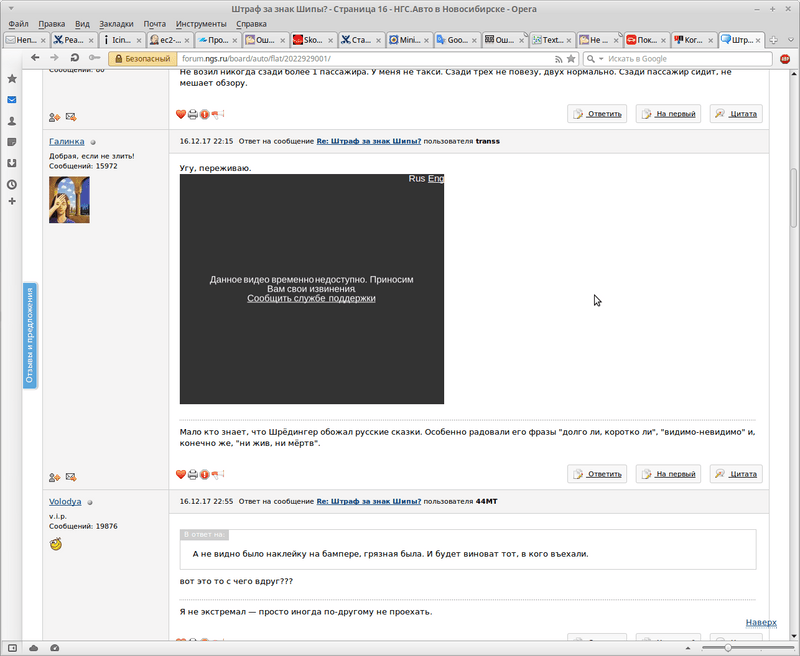This screenshot has width=800, height=656.
Task: Toggle the panel button in the status bar
Action: (11, 647)
